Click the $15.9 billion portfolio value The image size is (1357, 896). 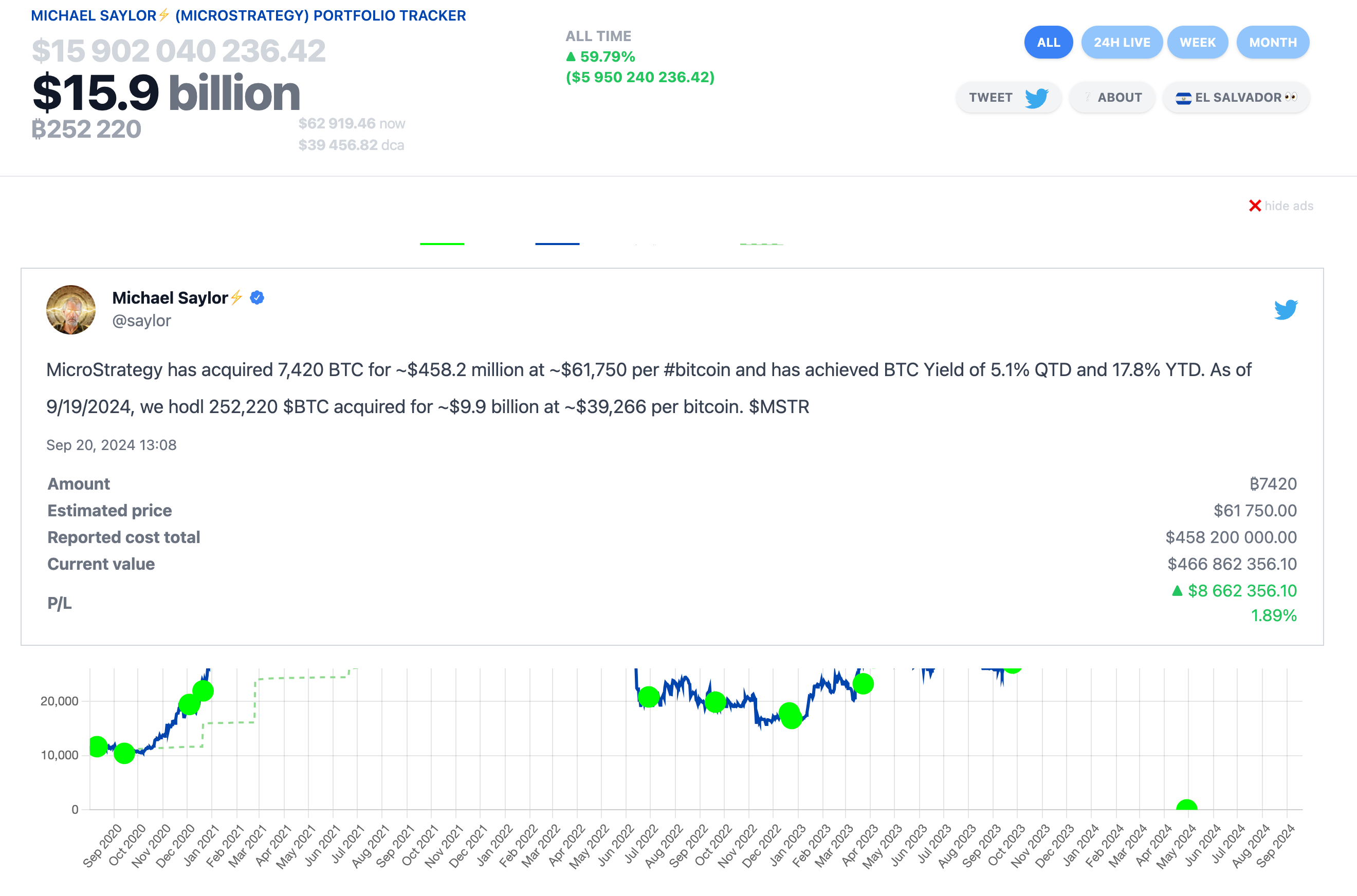(x=167, y=92)
